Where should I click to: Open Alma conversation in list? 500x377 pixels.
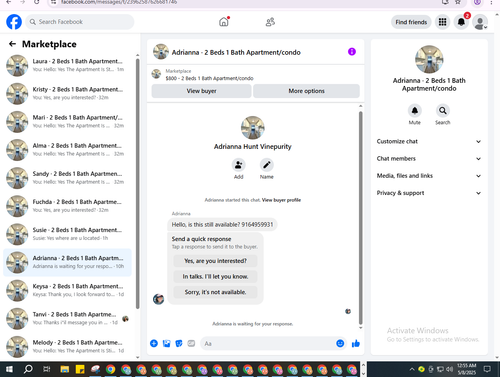click(x=67, y=150)
